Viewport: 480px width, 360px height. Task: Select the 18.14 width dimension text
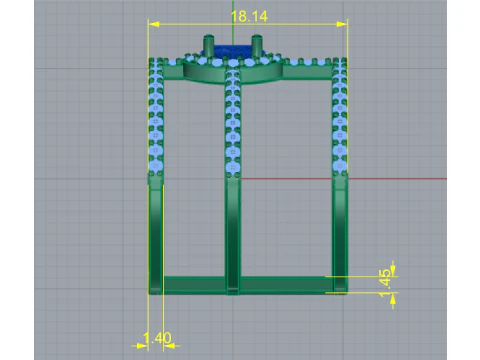(x=249, y=16)
